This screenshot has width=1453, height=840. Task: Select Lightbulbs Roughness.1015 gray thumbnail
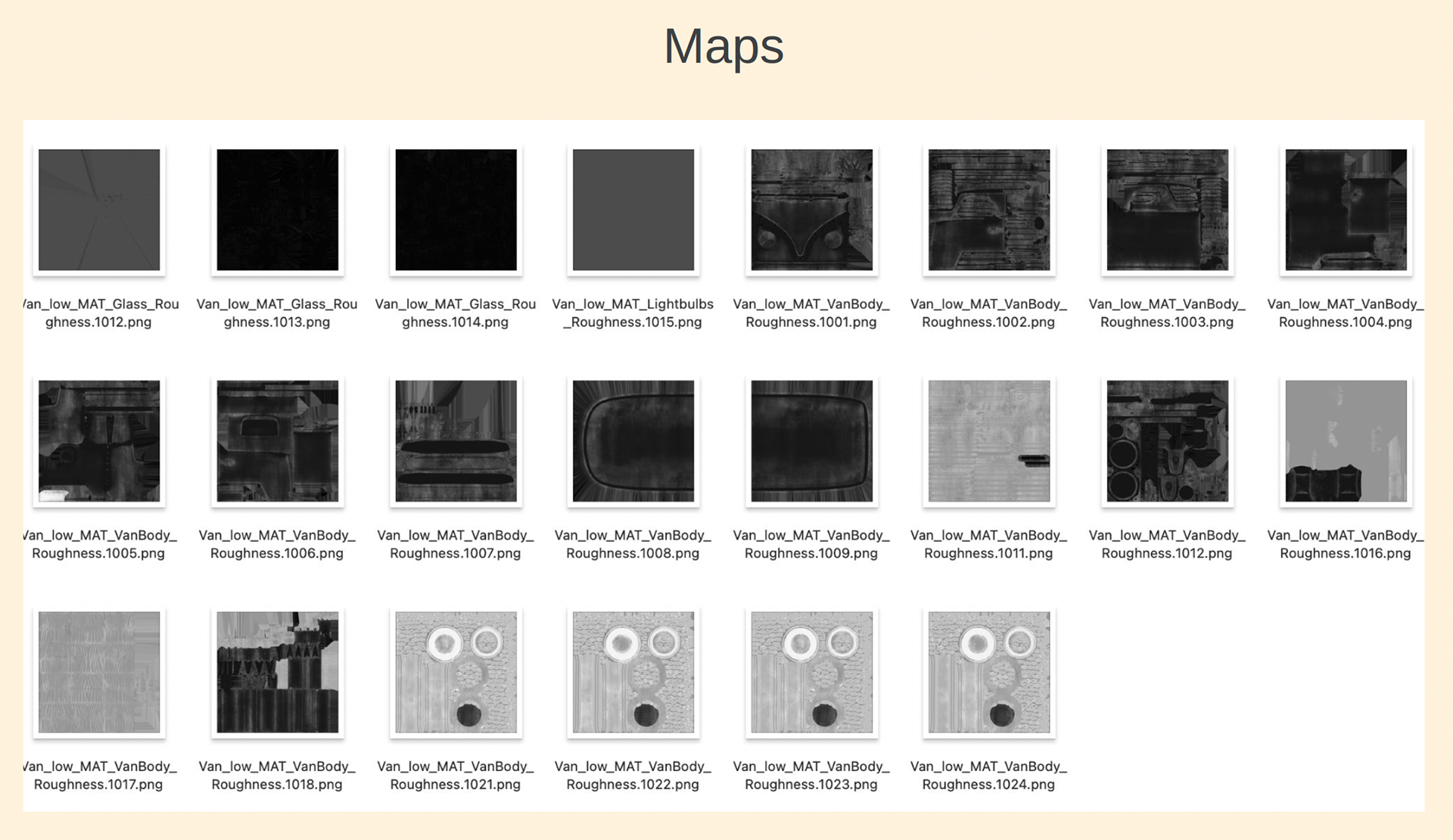(633, 210)
